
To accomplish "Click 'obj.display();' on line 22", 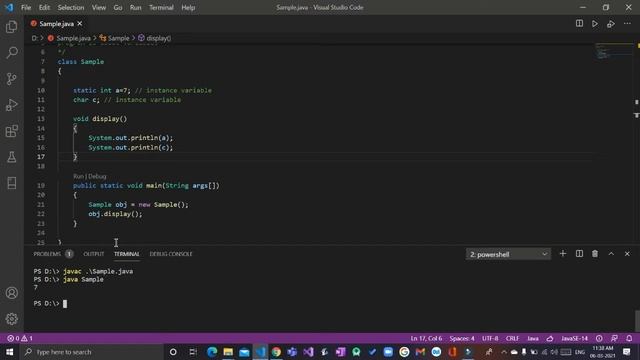I will [115, 214].
